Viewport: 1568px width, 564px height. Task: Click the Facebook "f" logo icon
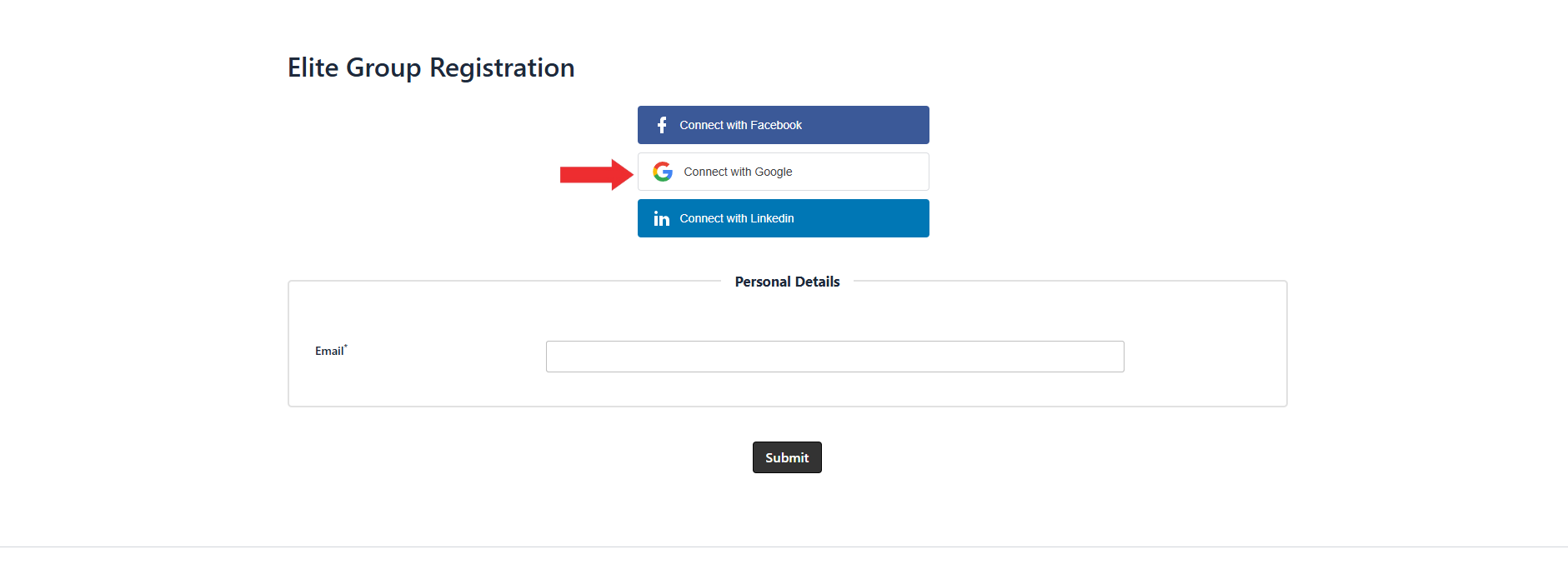coord(662,125)
